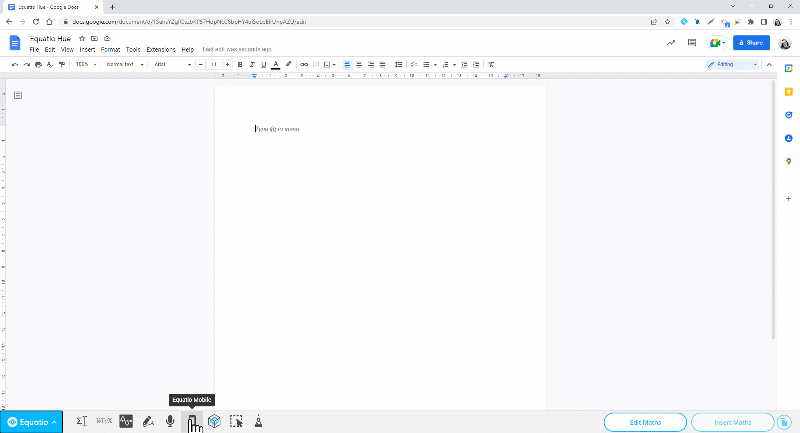Viewport: 800px width, 433px height.
Task: Open the Extensions menu
Action: point(161,49)
